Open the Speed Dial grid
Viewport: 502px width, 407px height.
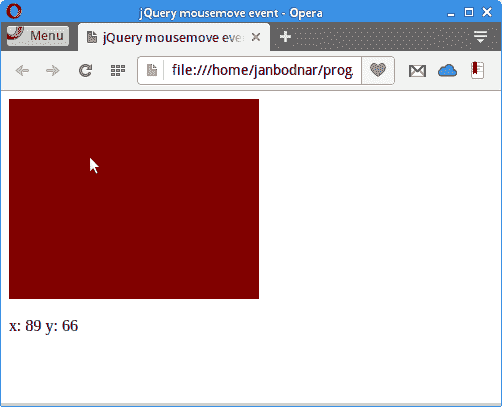coord(118,71)
